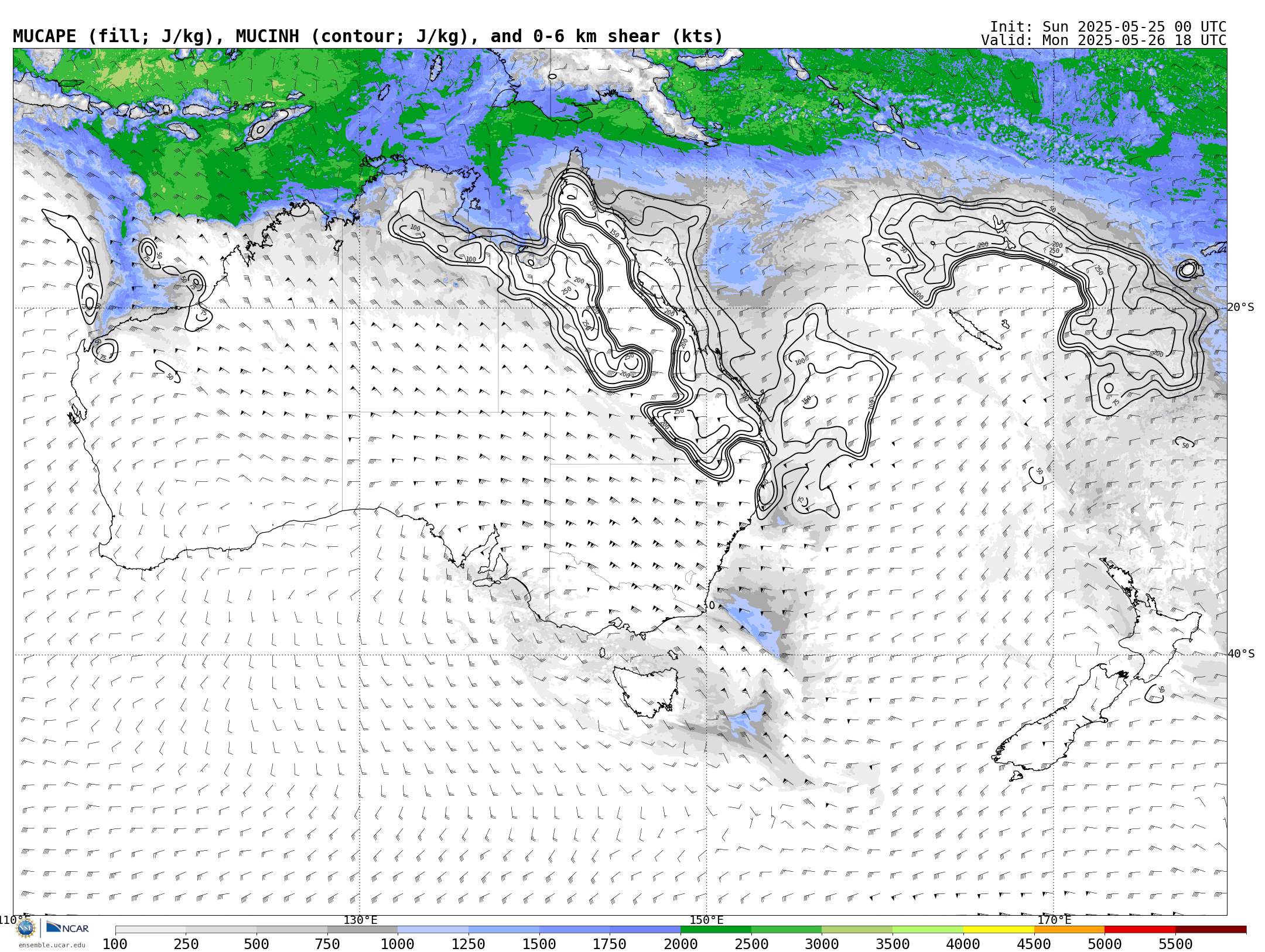Click the 3000 colorbar tick label
Screen dimensions: 1265x952
pos(822,944)
